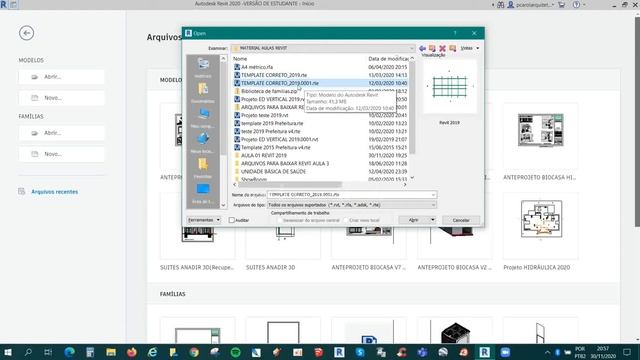Select file Projeto teste 2019.rvt
640x360 pixels.
pyautogui.click(x=264, y=115)
